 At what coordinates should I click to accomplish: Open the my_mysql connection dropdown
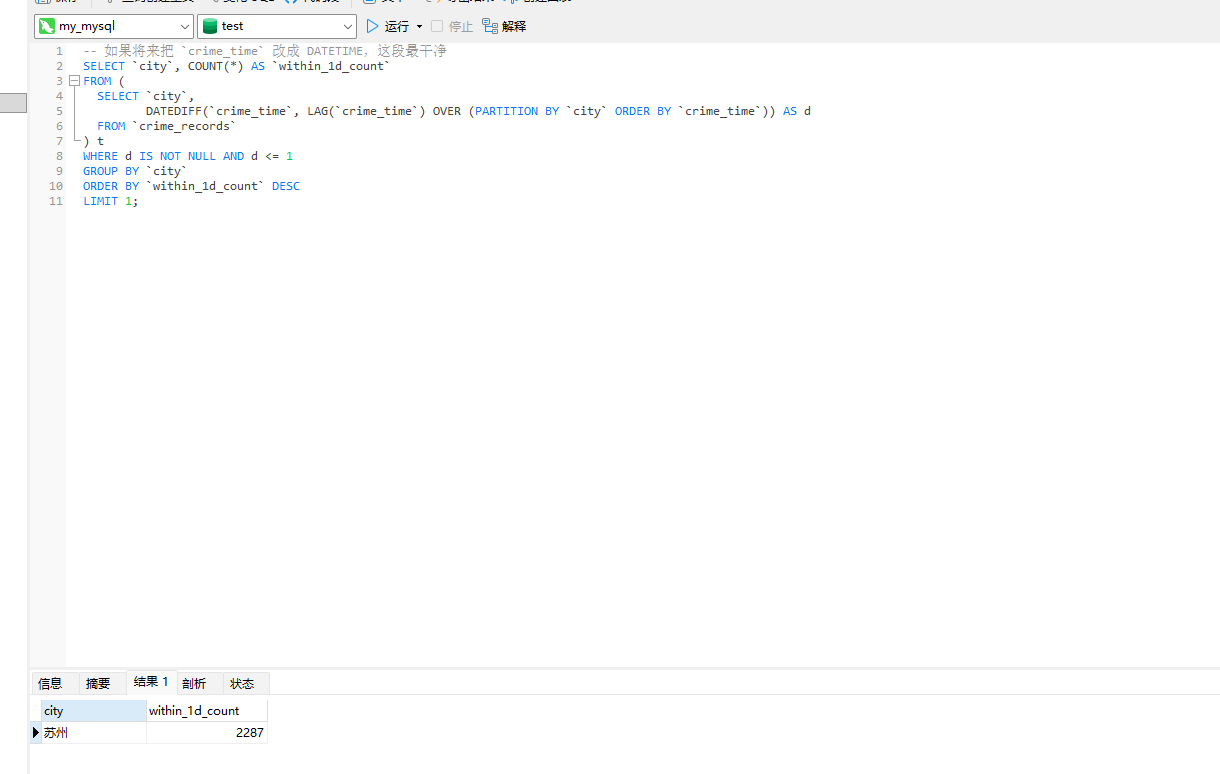click(114, 26)
